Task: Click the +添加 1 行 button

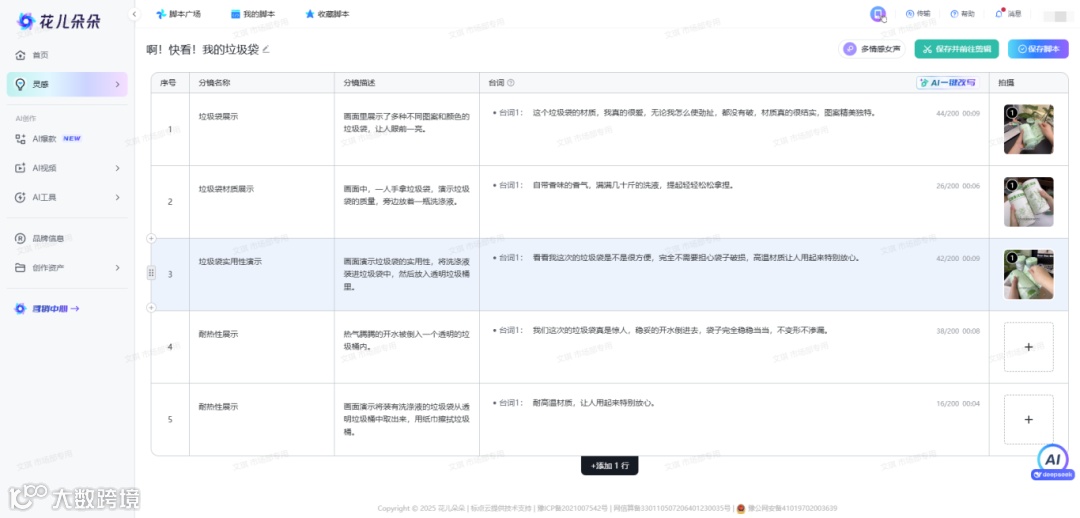Action: pyautogui.click(x=610, y=466)
